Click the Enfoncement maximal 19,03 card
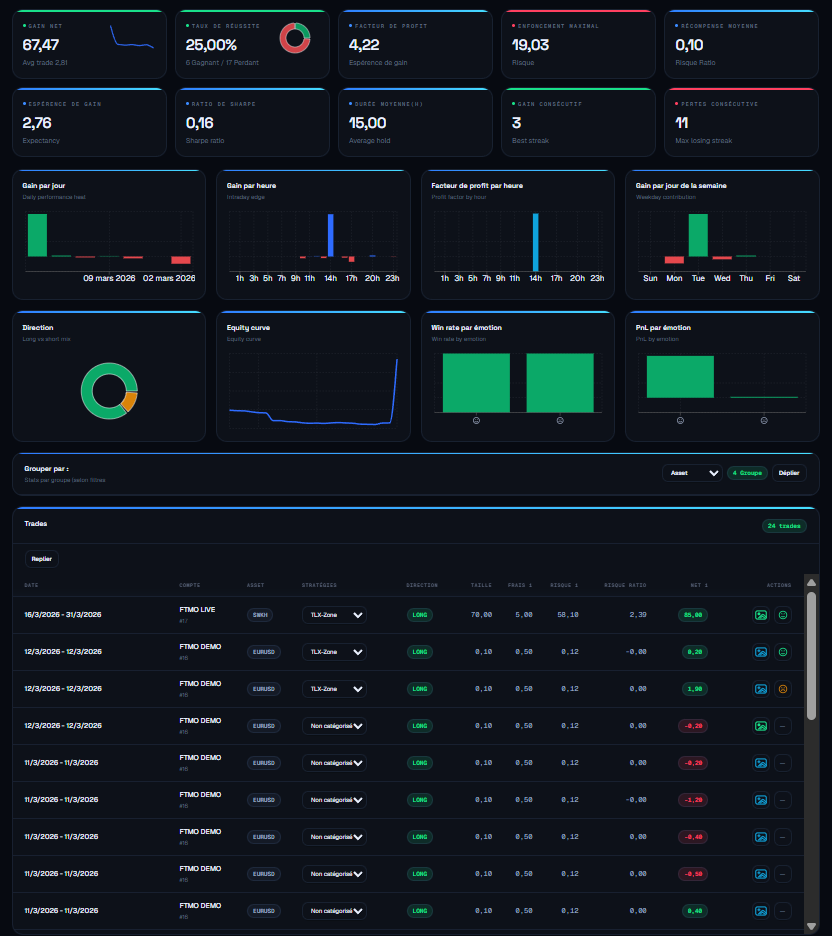The height and width of the screenshot is (936, 832). tap(578, 44)
